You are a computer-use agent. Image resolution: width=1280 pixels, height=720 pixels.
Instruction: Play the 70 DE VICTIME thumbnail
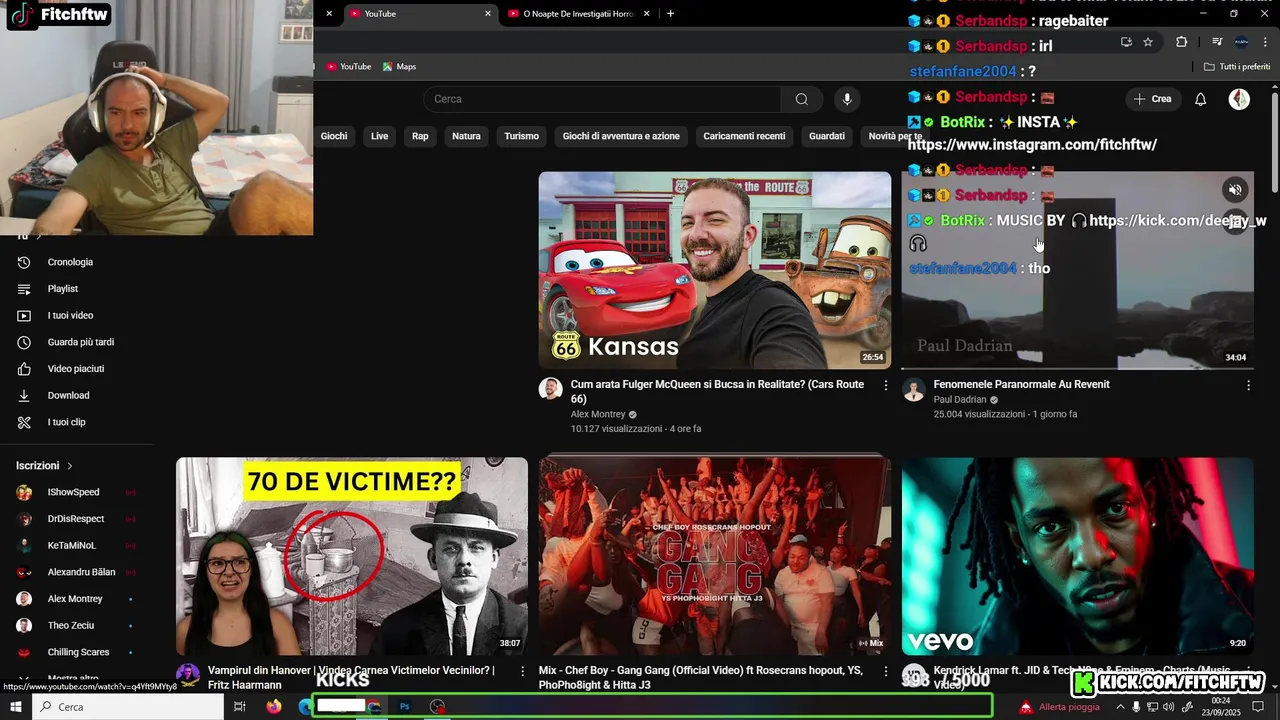(x=352, y=556)
